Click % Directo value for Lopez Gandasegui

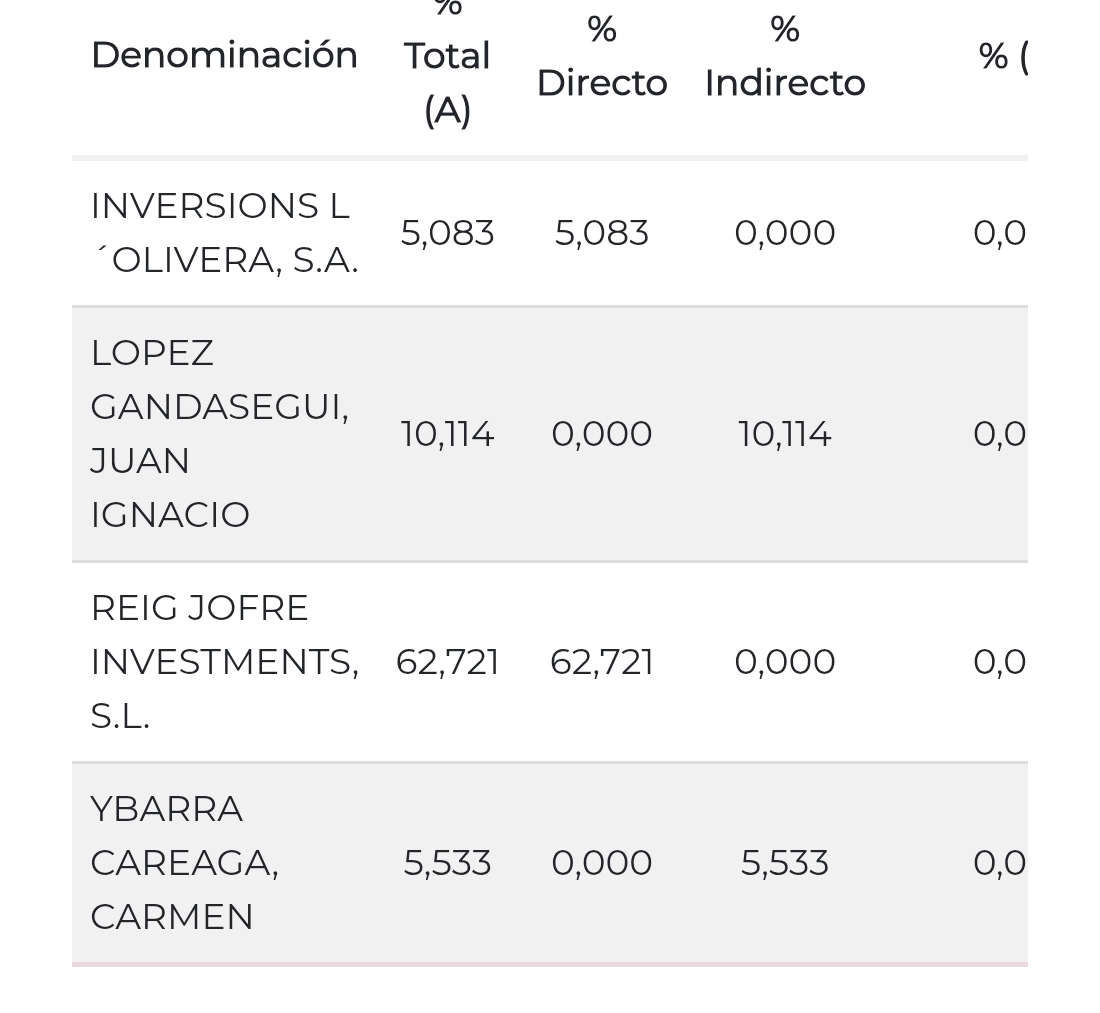pyautogui.click(x=601, y=434)
